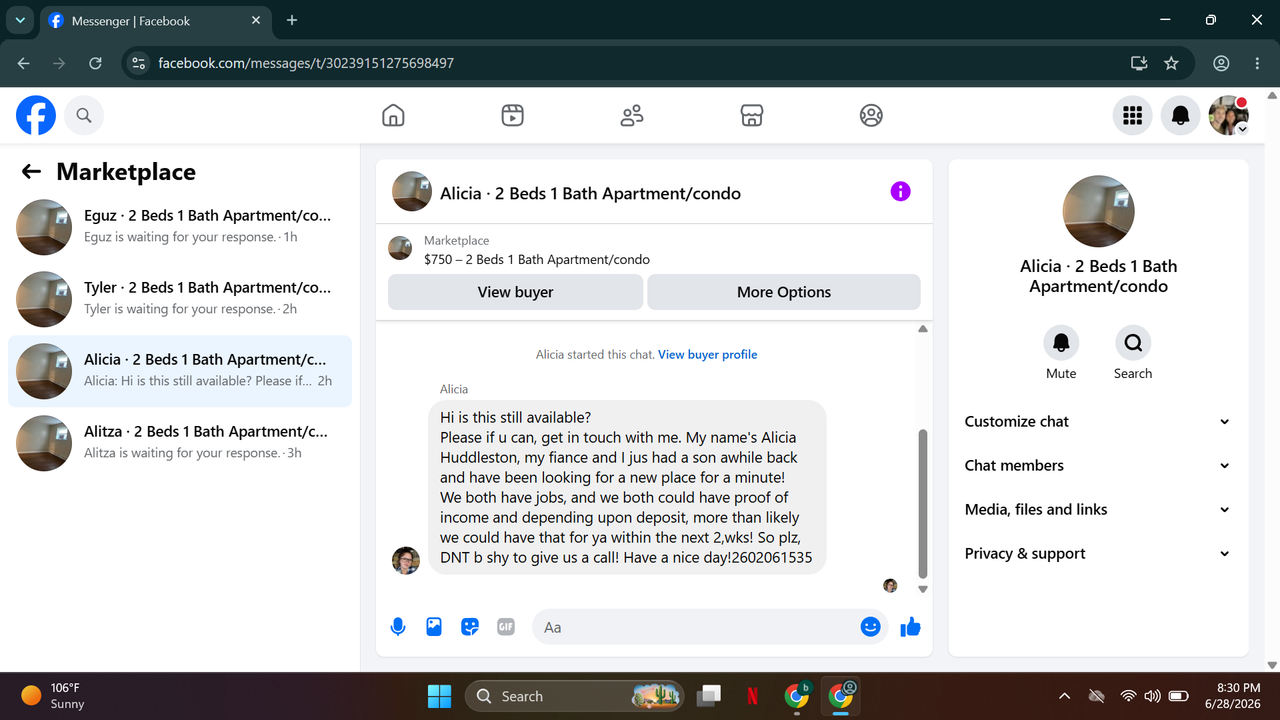1280x720 pixels.
Task: Follow the View buyer profile link
Action: [708, 355]
